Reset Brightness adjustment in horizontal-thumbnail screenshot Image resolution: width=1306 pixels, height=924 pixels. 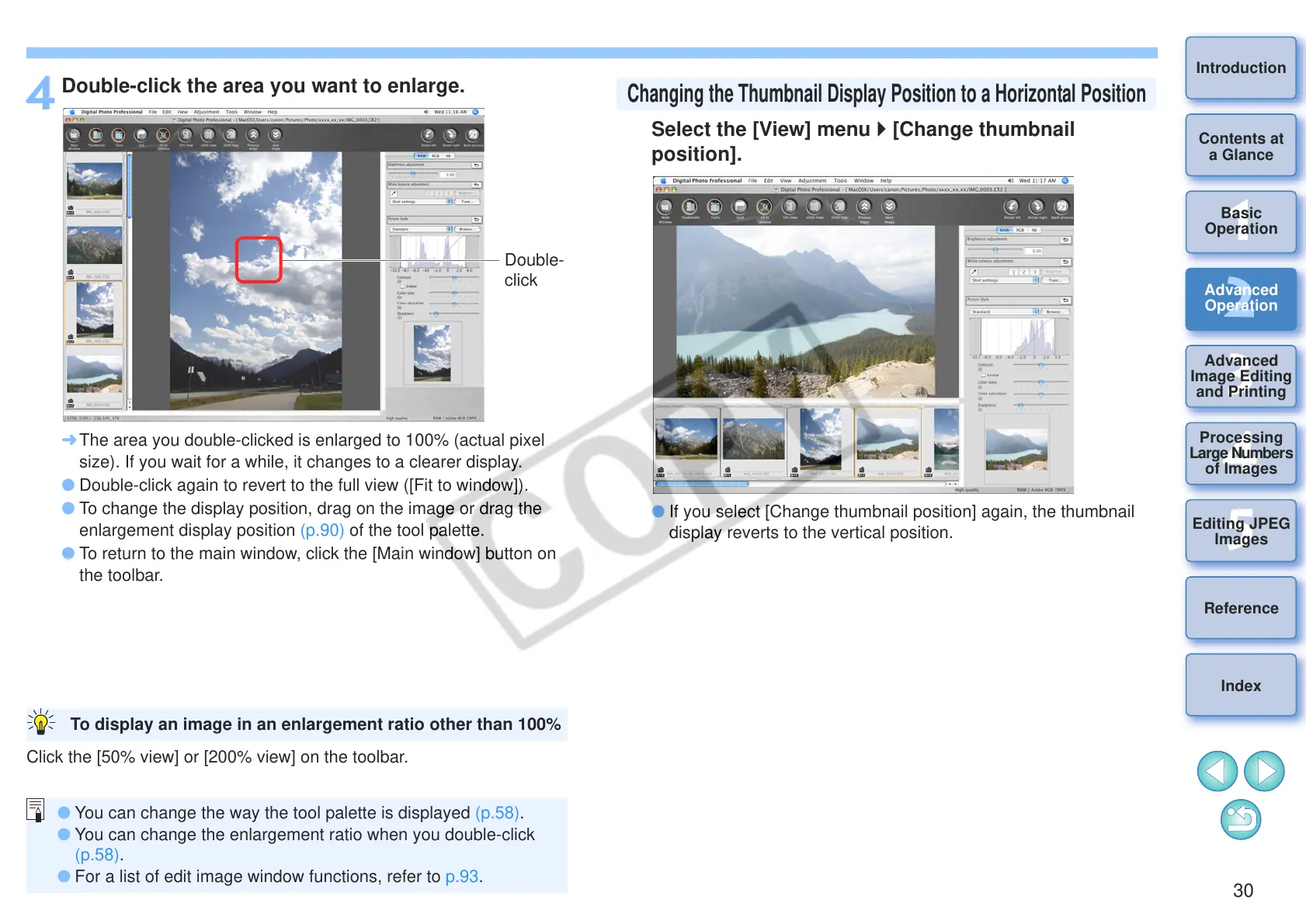click(x=1065, y=240)
